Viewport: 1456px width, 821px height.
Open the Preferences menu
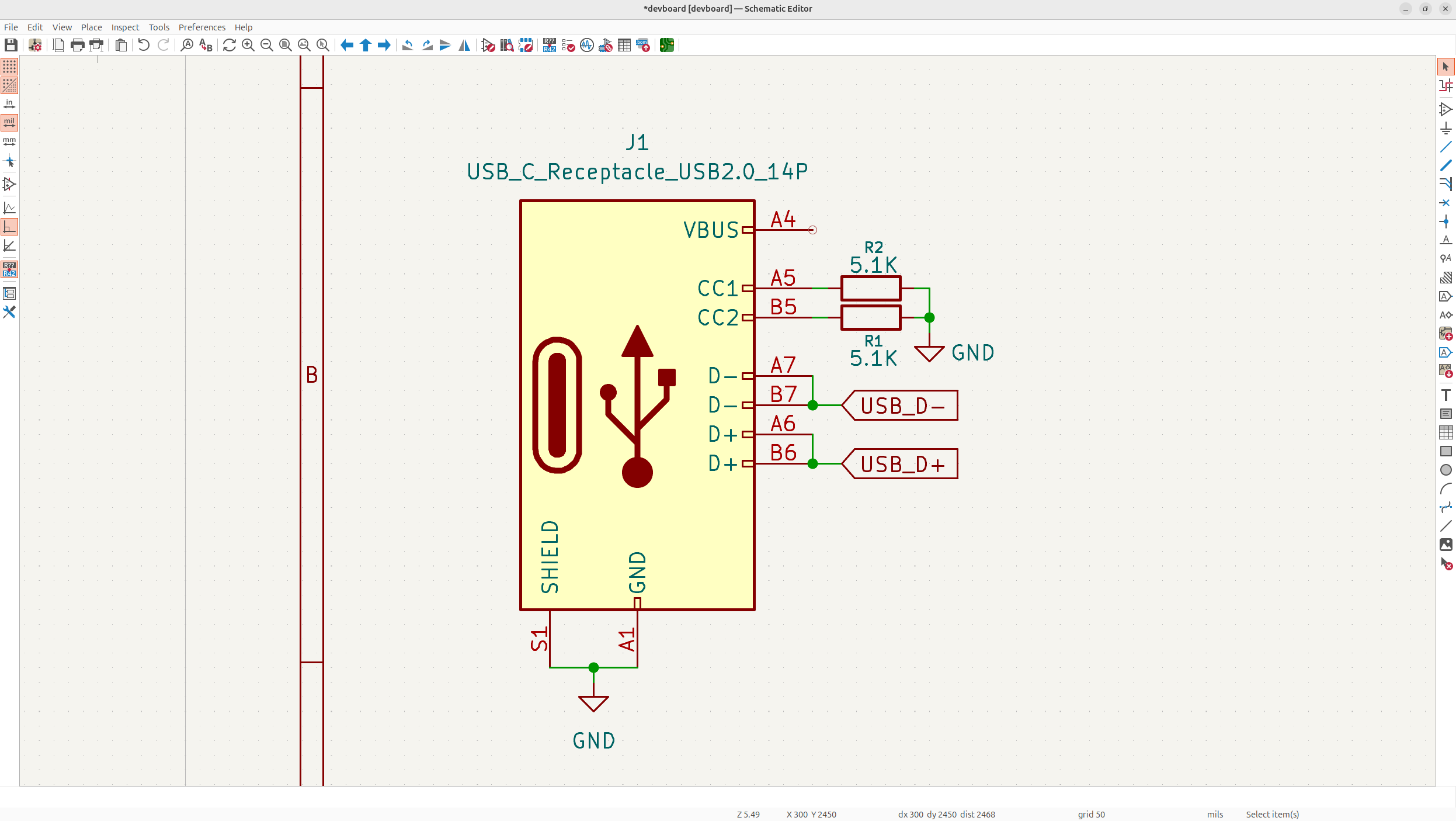tap(201, 27)
